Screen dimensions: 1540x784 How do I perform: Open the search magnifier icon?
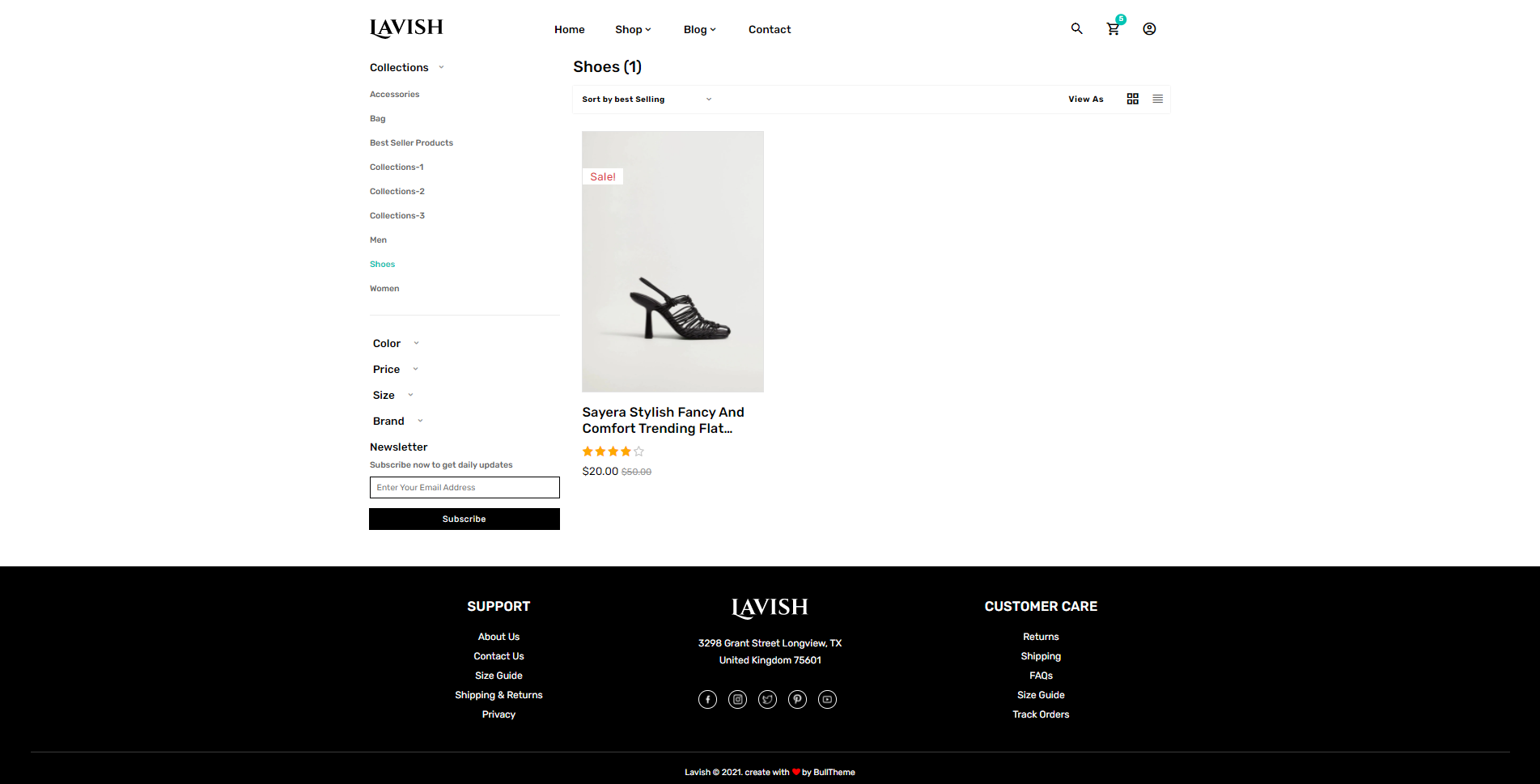[x=1076, y=28]
